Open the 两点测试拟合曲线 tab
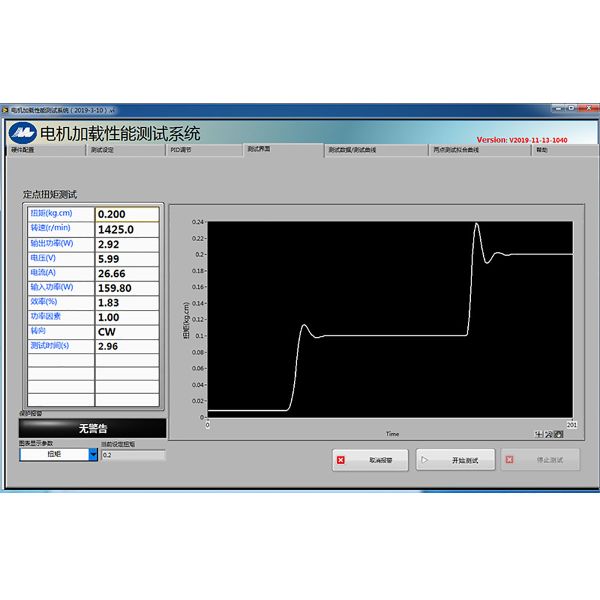Screen dimensions: 600x600 pos(479,150)
